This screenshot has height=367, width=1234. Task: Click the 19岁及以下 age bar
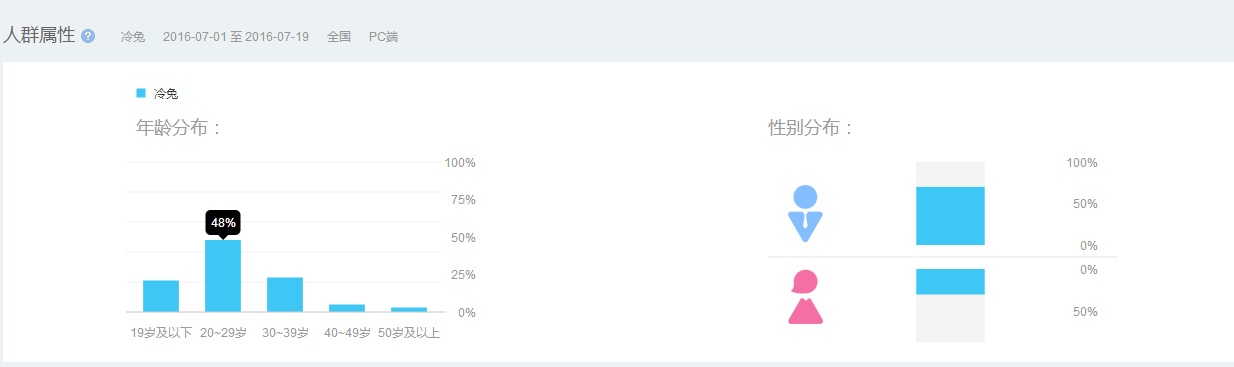click(x=161, y=296)
